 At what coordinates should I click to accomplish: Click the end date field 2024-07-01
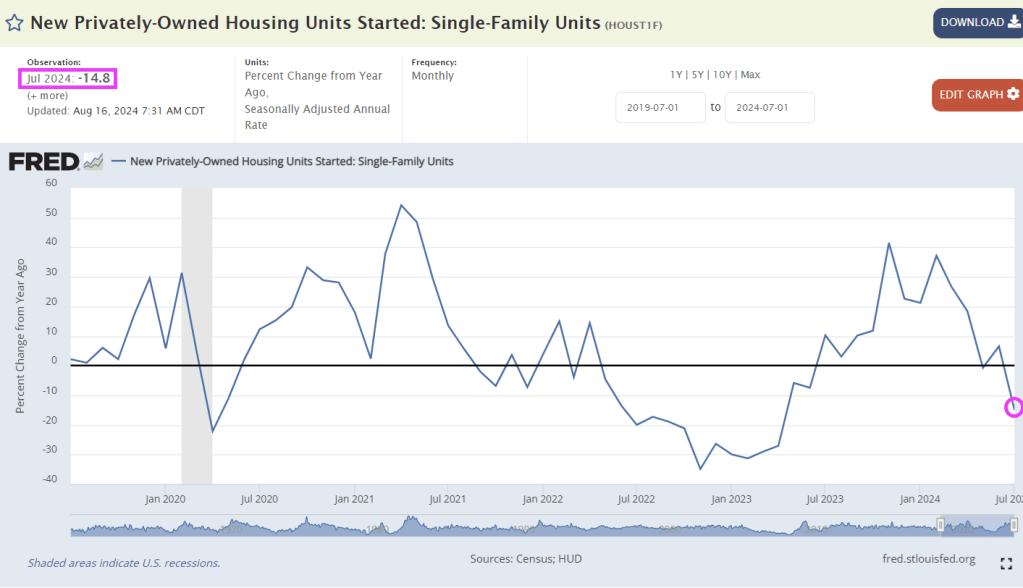click(769, 107)
